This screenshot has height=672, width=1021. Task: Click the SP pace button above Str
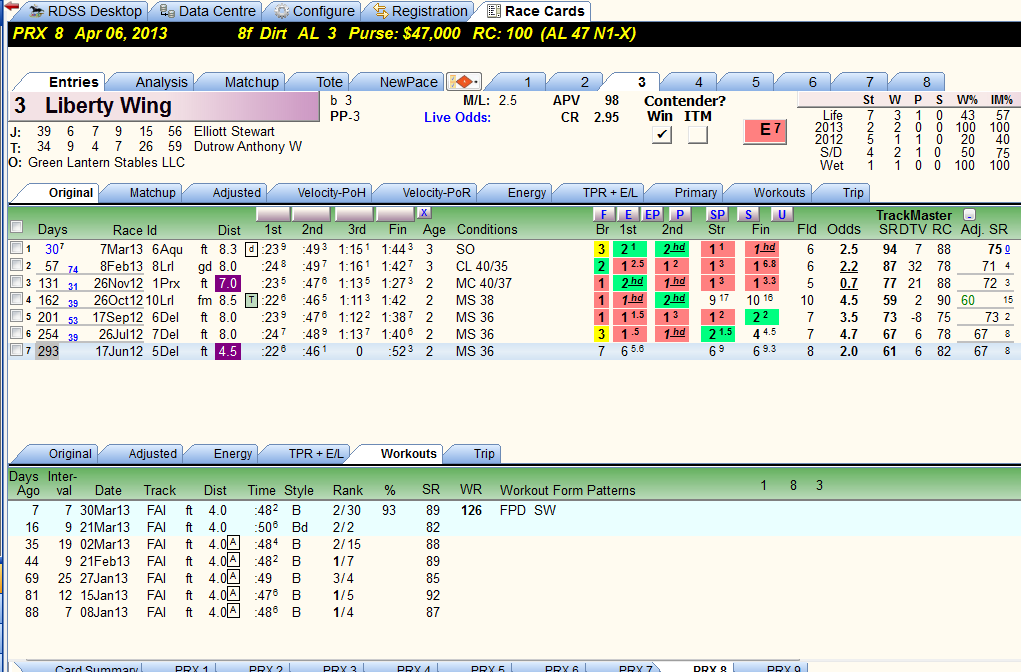717,215
